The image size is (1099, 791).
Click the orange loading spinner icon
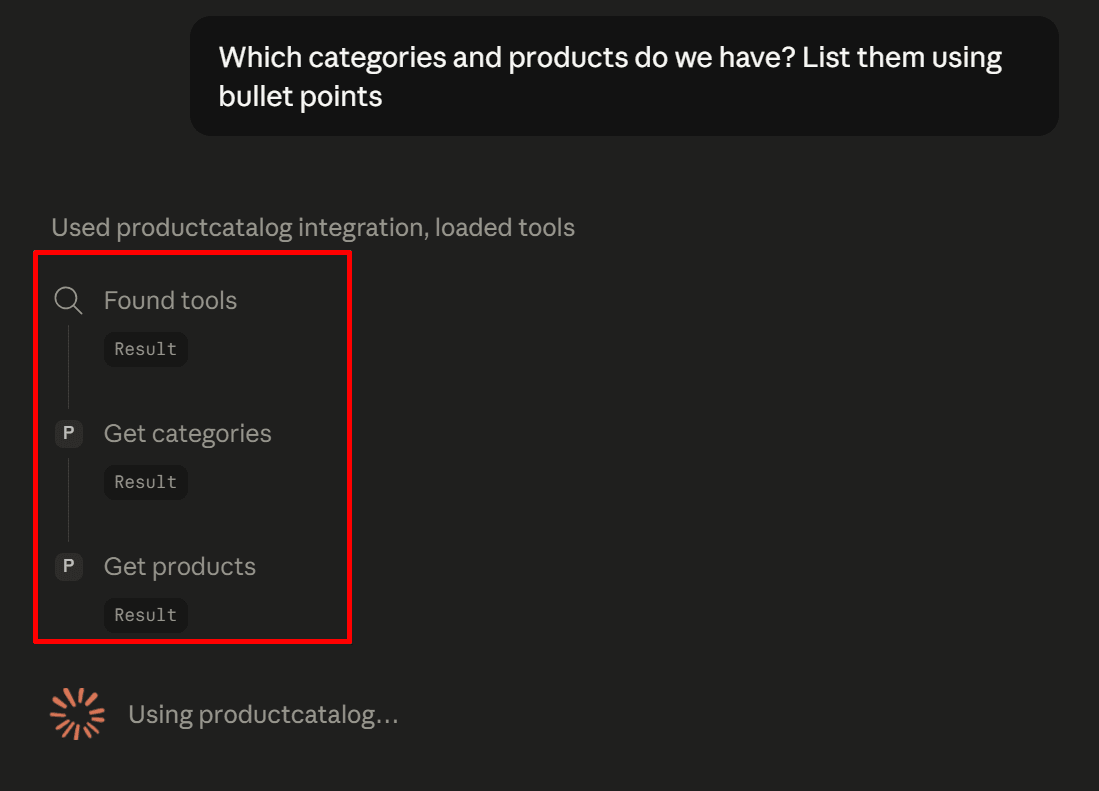[x=77, y=714]
